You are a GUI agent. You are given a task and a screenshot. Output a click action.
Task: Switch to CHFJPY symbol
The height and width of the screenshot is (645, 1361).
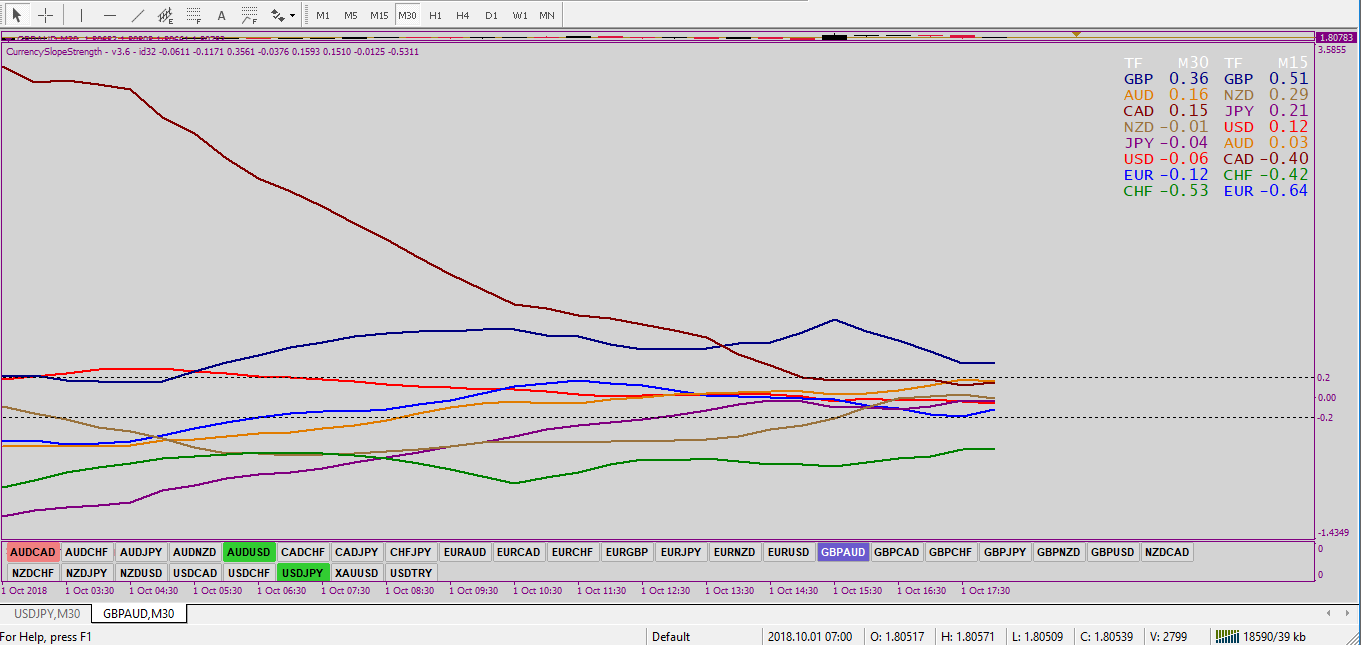[411, 552]
